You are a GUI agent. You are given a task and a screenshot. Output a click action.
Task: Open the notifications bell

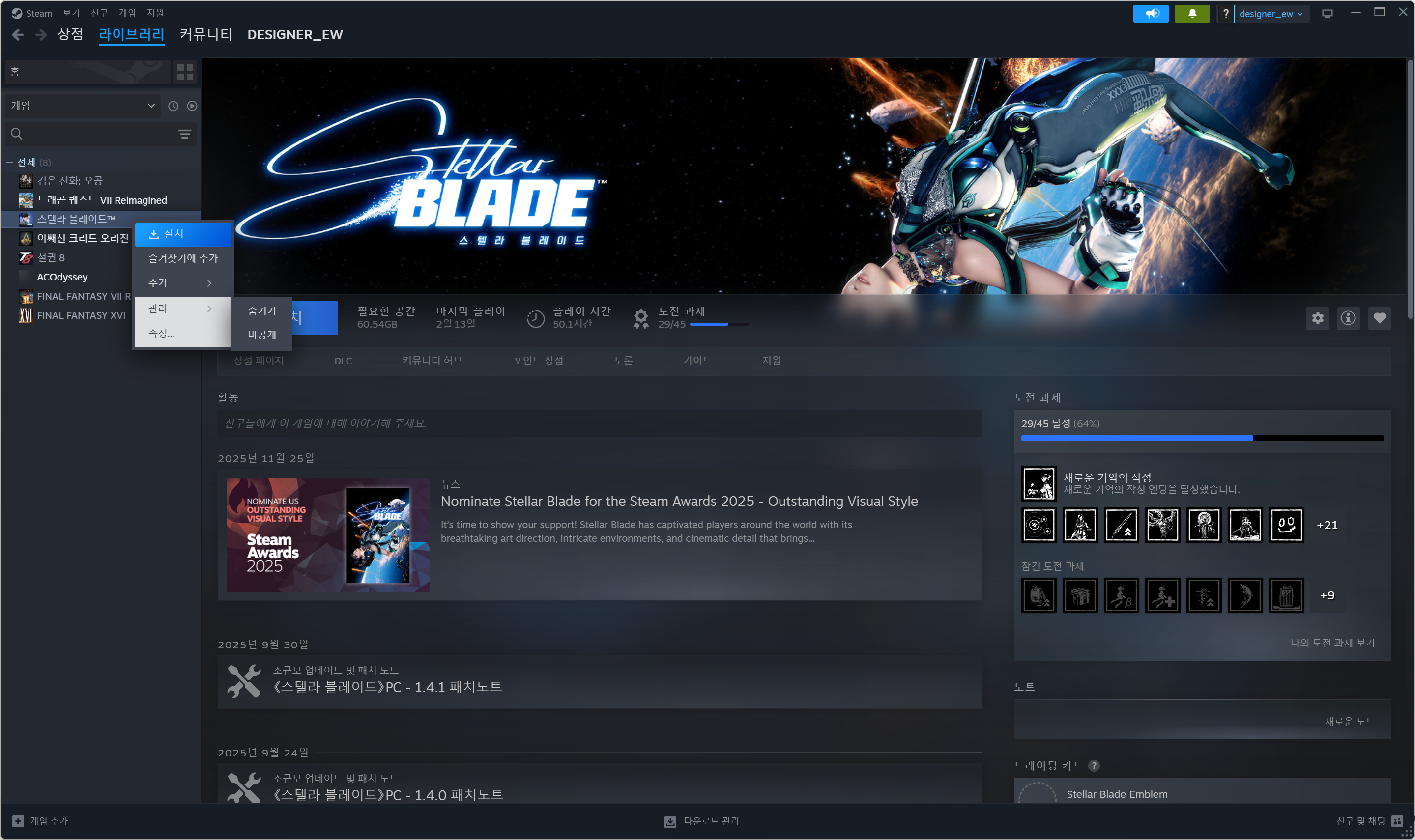pyautogui.click(x=1192, y=14)
